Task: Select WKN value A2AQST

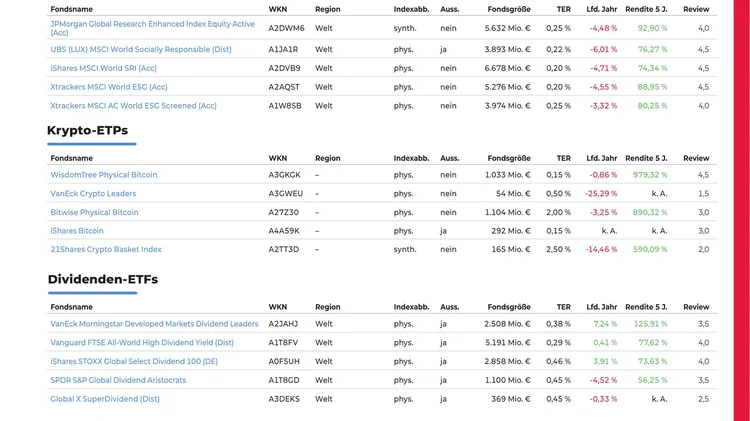Action: [x=284, y=87]
